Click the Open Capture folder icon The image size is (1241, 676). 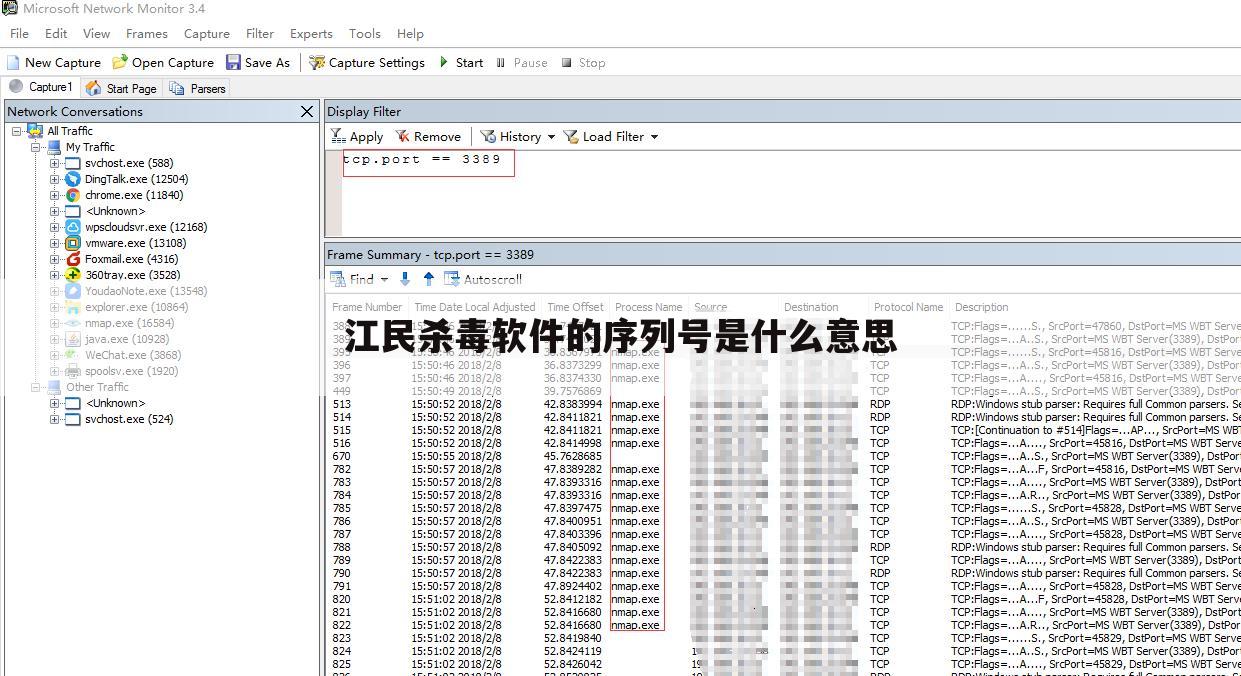point(120,62)
